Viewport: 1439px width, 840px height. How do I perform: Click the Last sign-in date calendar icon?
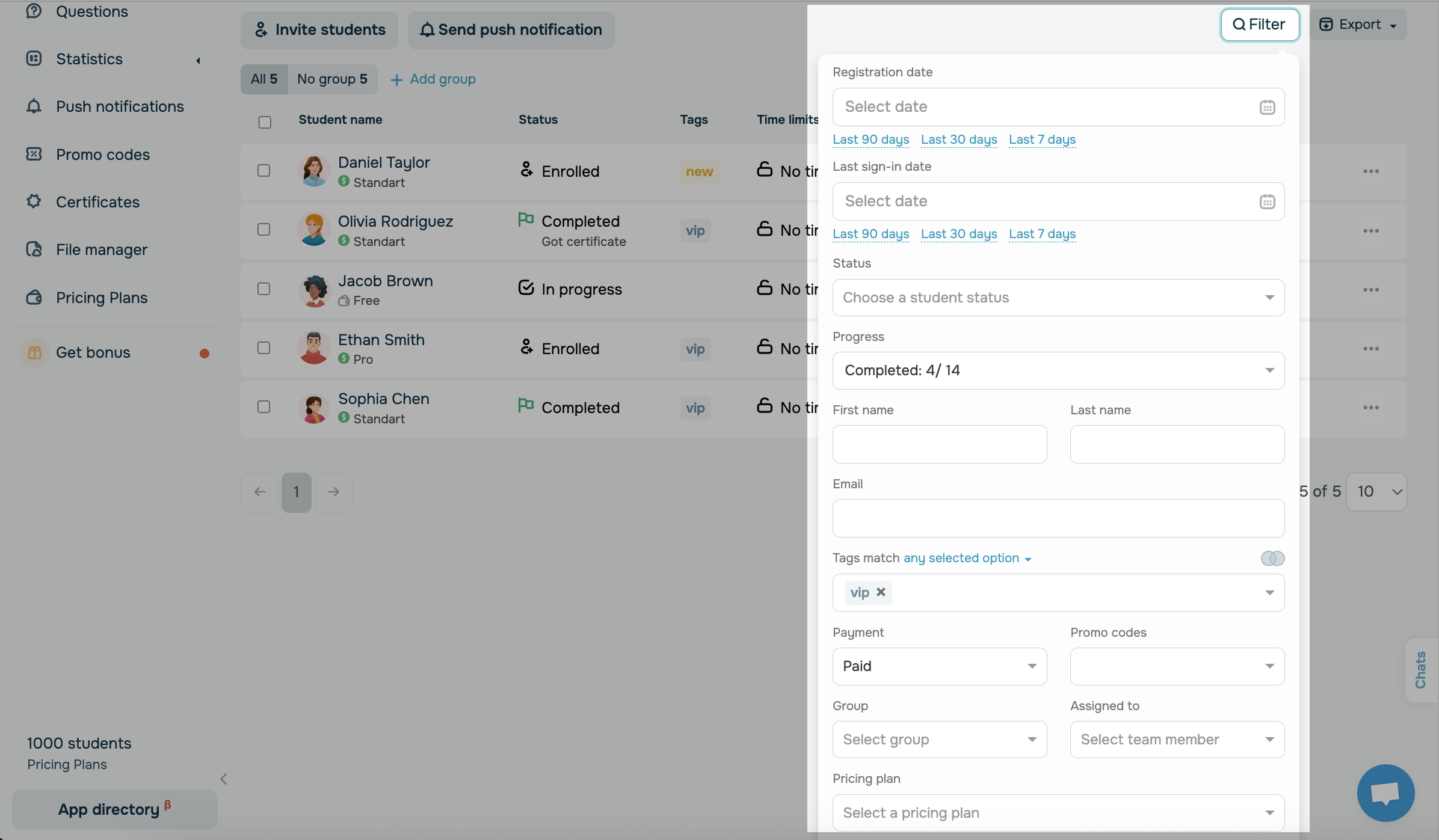click(x=1267, y=202)
